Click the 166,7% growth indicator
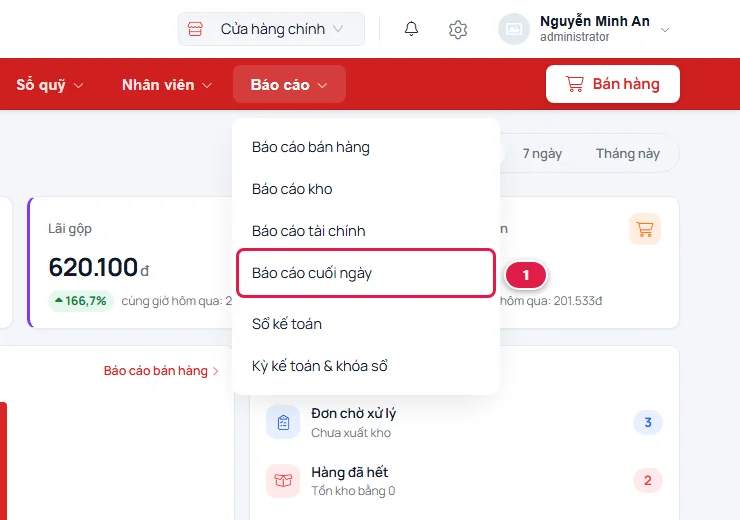 click(x=81, y=301)
